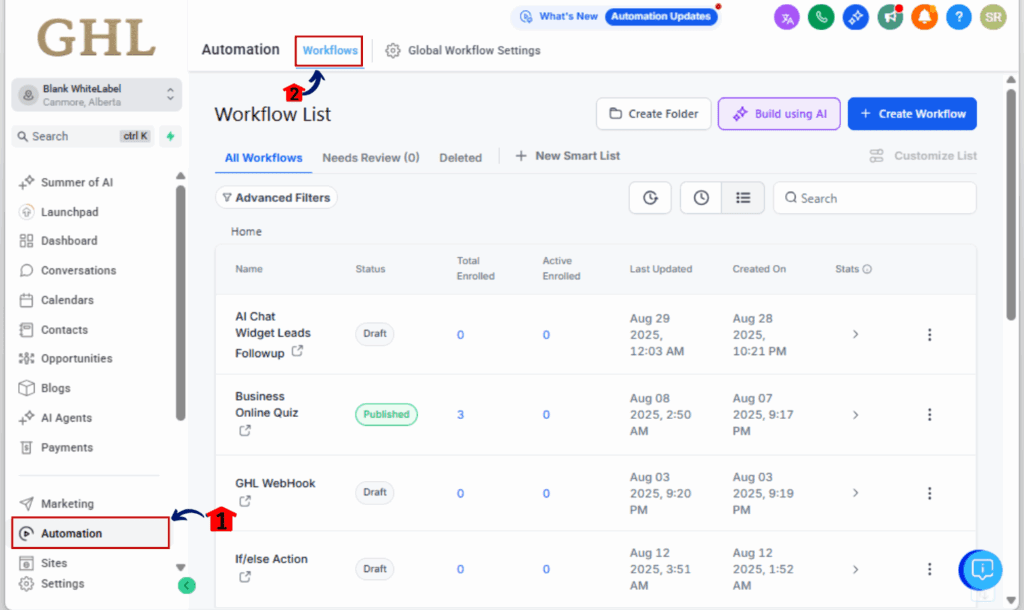This screenshot has height=610, width=1024.
Task: Open GHL WebHook external link icon
Action: (x=244, y=502)
